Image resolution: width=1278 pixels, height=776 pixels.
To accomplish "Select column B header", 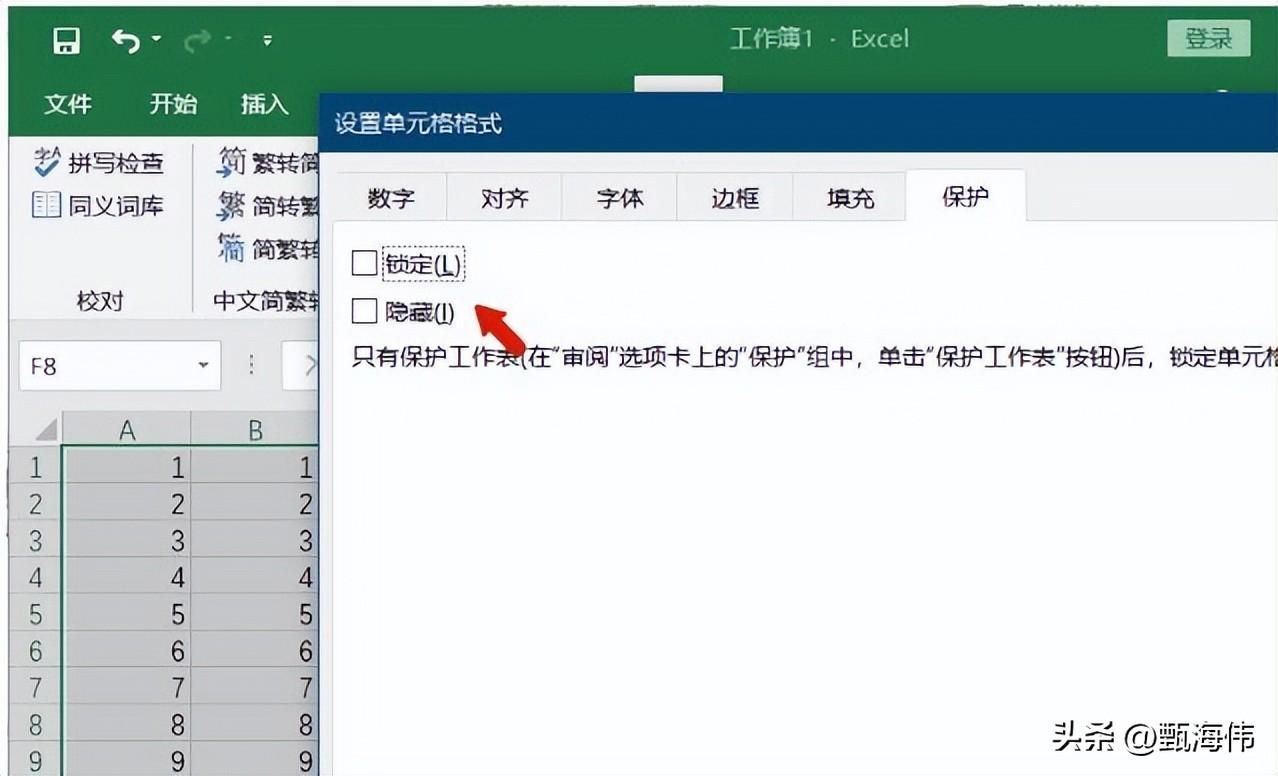I will click(x=255, y=430).
